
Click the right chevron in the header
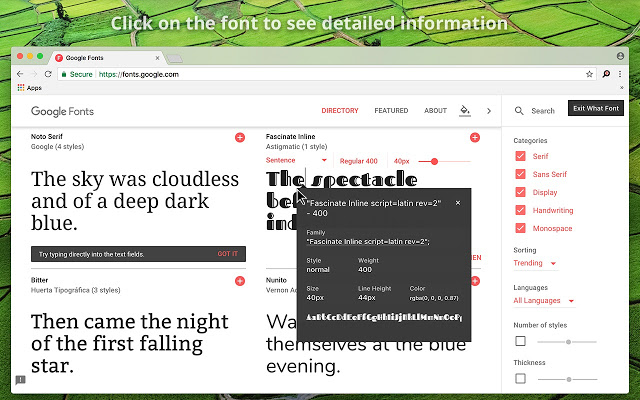(489, 111)
